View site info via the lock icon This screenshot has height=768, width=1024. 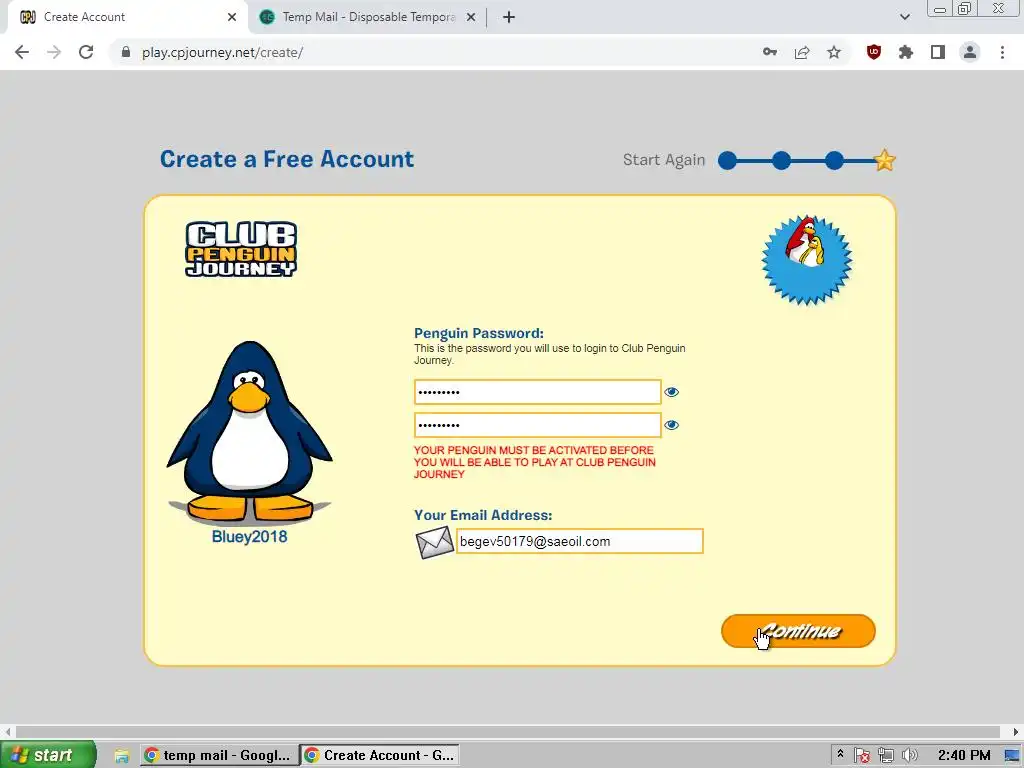pos(126,52)
